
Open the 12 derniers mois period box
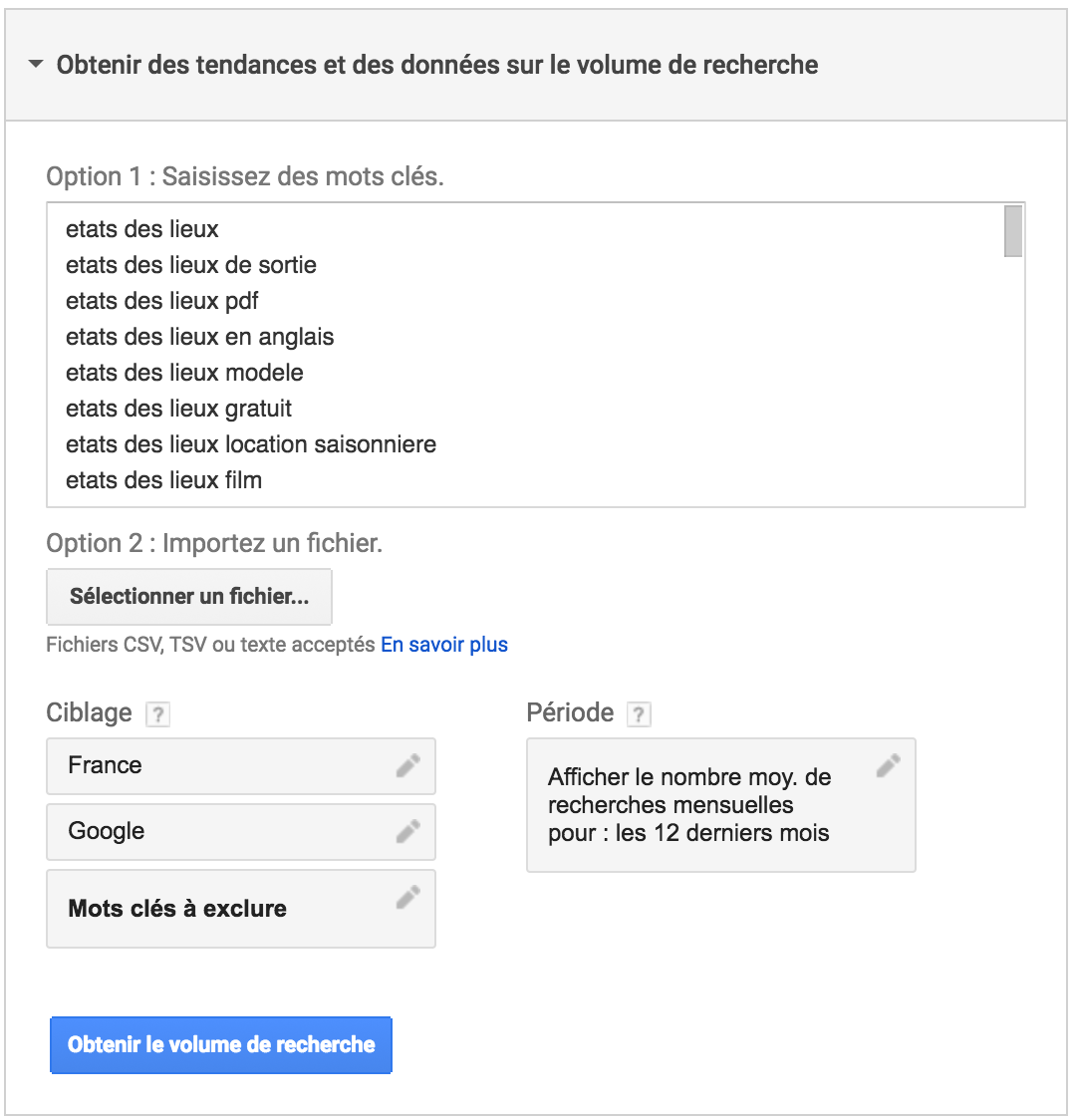[x=721, y=805]
